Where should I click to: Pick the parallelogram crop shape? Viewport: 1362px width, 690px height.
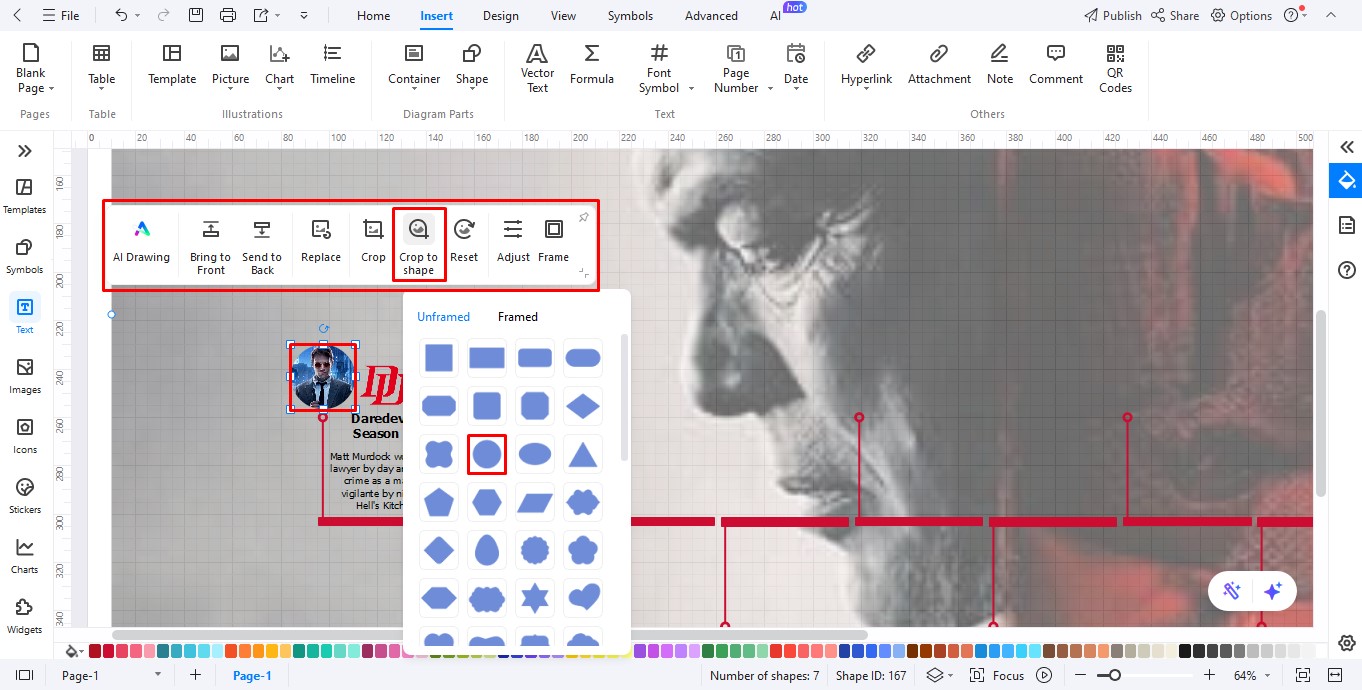tap(535, 502)
